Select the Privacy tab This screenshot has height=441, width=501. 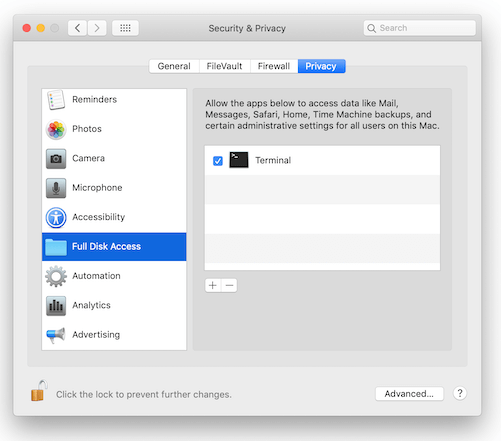(321, 66)
